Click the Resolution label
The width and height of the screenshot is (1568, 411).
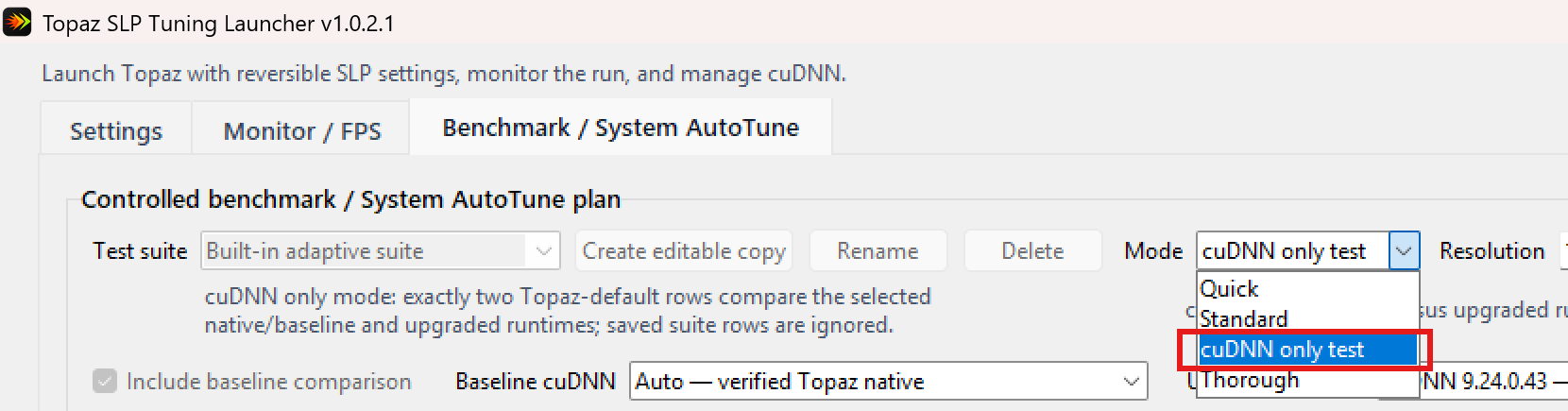click(1491, 251)
